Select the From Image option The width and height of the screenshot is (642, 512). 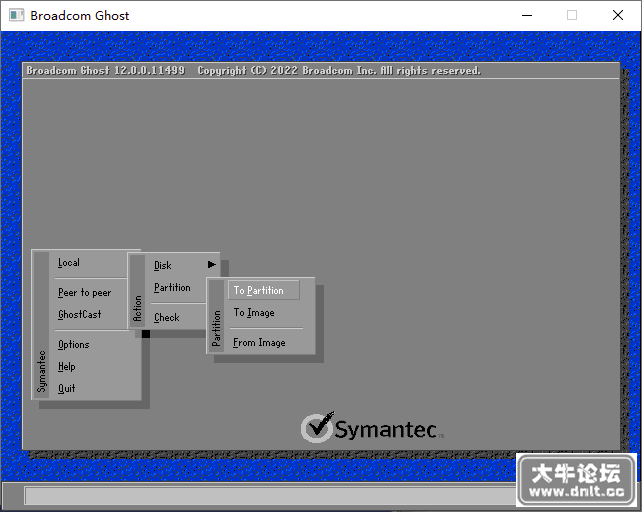coord(259,342)
